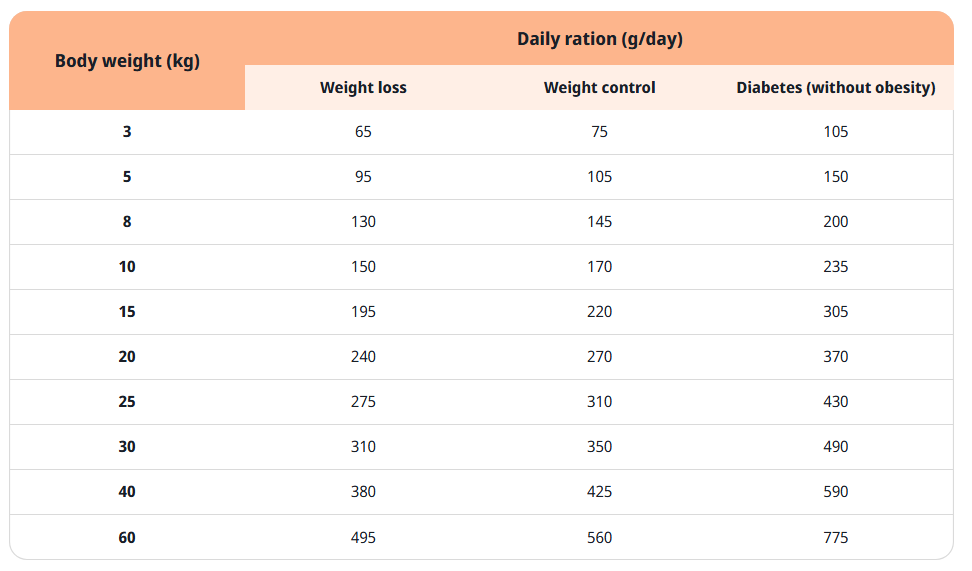Click the weight loss value 65
972x571 pixels.
pyautogui.click(x=363, y=132)
